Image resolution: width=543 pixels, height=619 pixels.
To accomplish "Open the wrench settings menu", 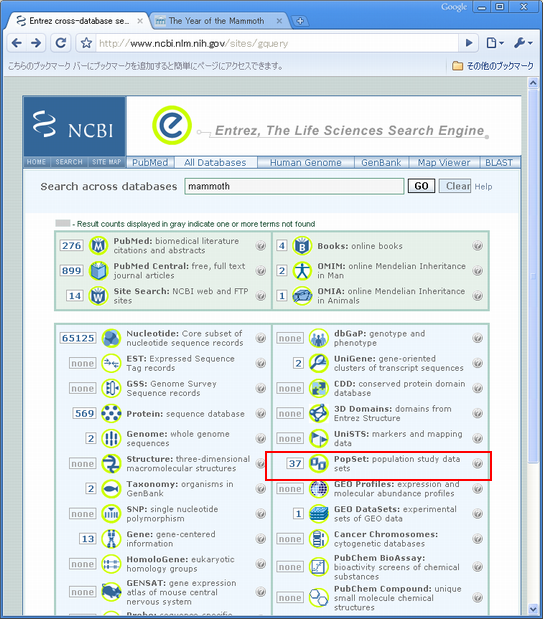I will pyautogui.click(x=523, y=43).
